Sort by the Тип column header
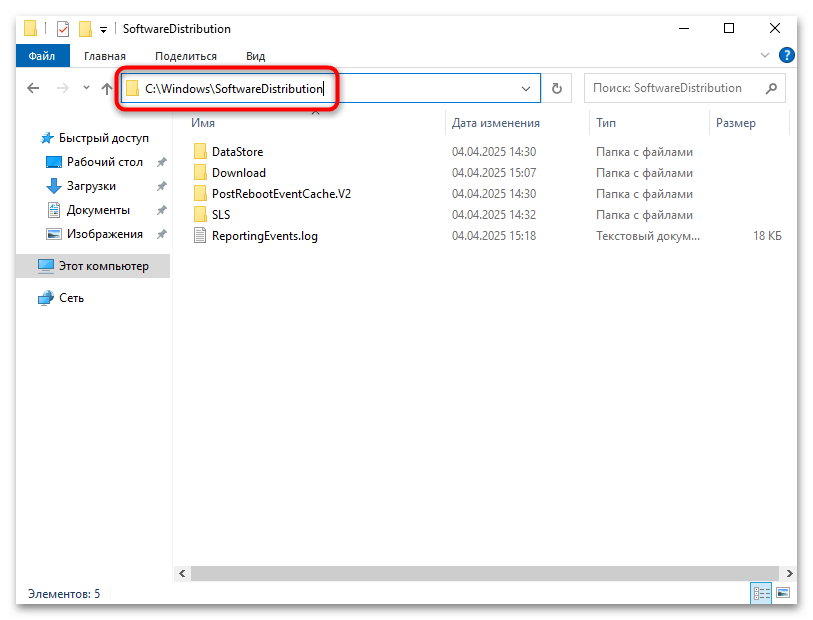The image size is (813, 620). (606, 123)
